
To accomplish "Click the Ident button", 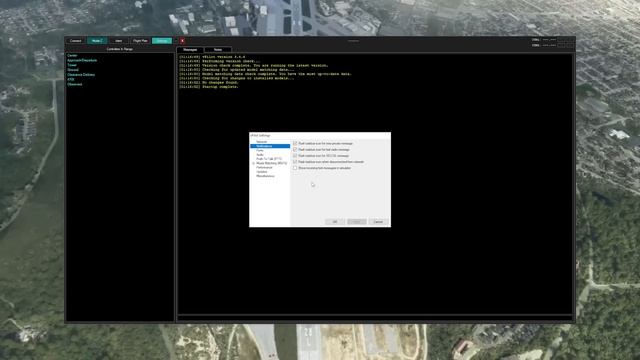I will pyautogui.click(x=118, y=41).
